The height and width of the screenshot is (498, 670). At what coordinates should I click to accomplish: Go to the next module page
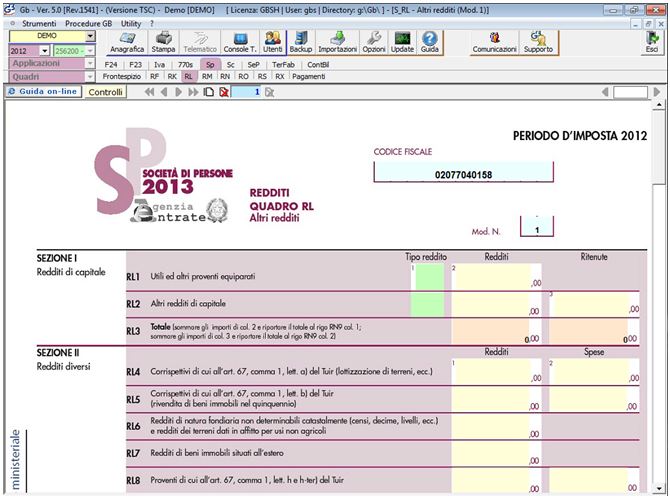(178, 92)
